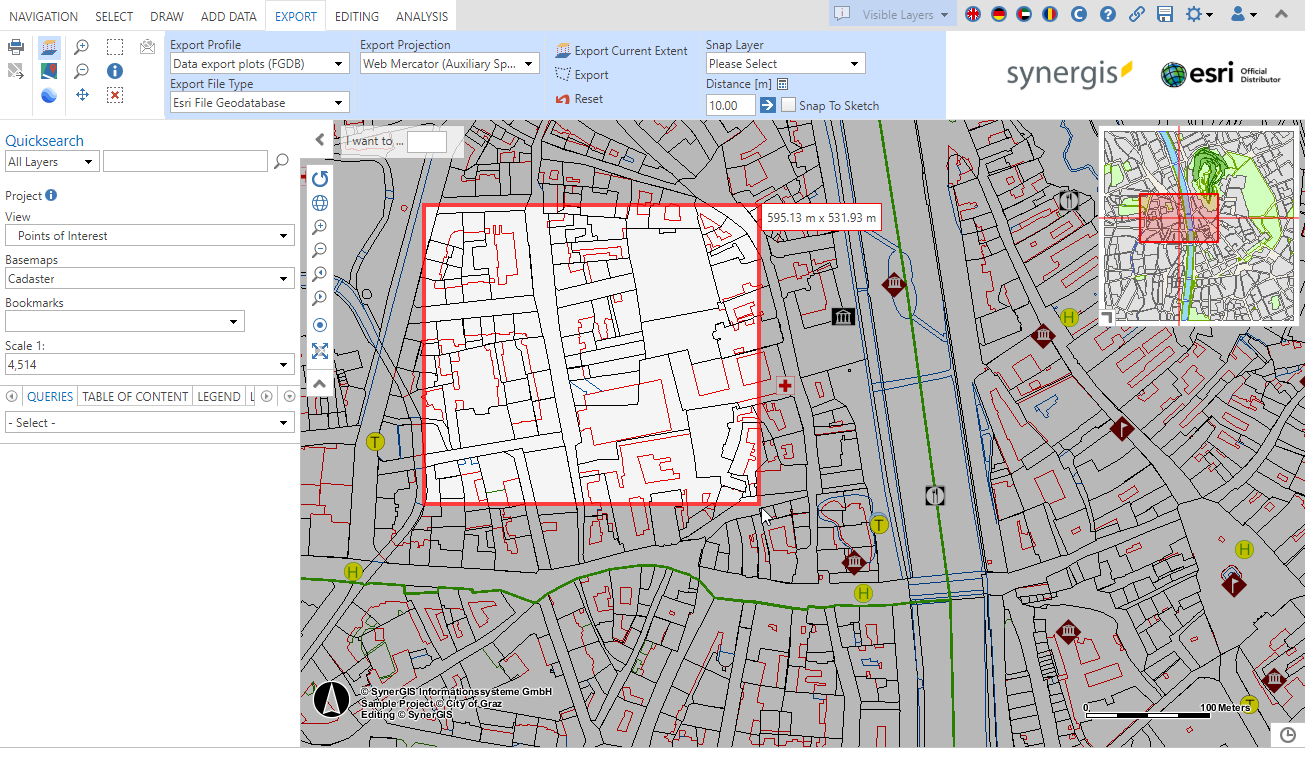
Task: Open the time slider clock icon bottom right
Action: point(1286,733)
